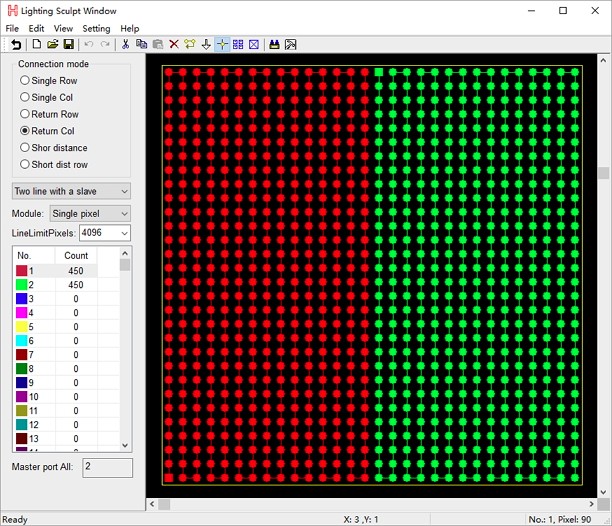Screen dimensions: 612x526
Task: Delete with the red X icon
Action: pyautogui.click(x=174, y=44)
